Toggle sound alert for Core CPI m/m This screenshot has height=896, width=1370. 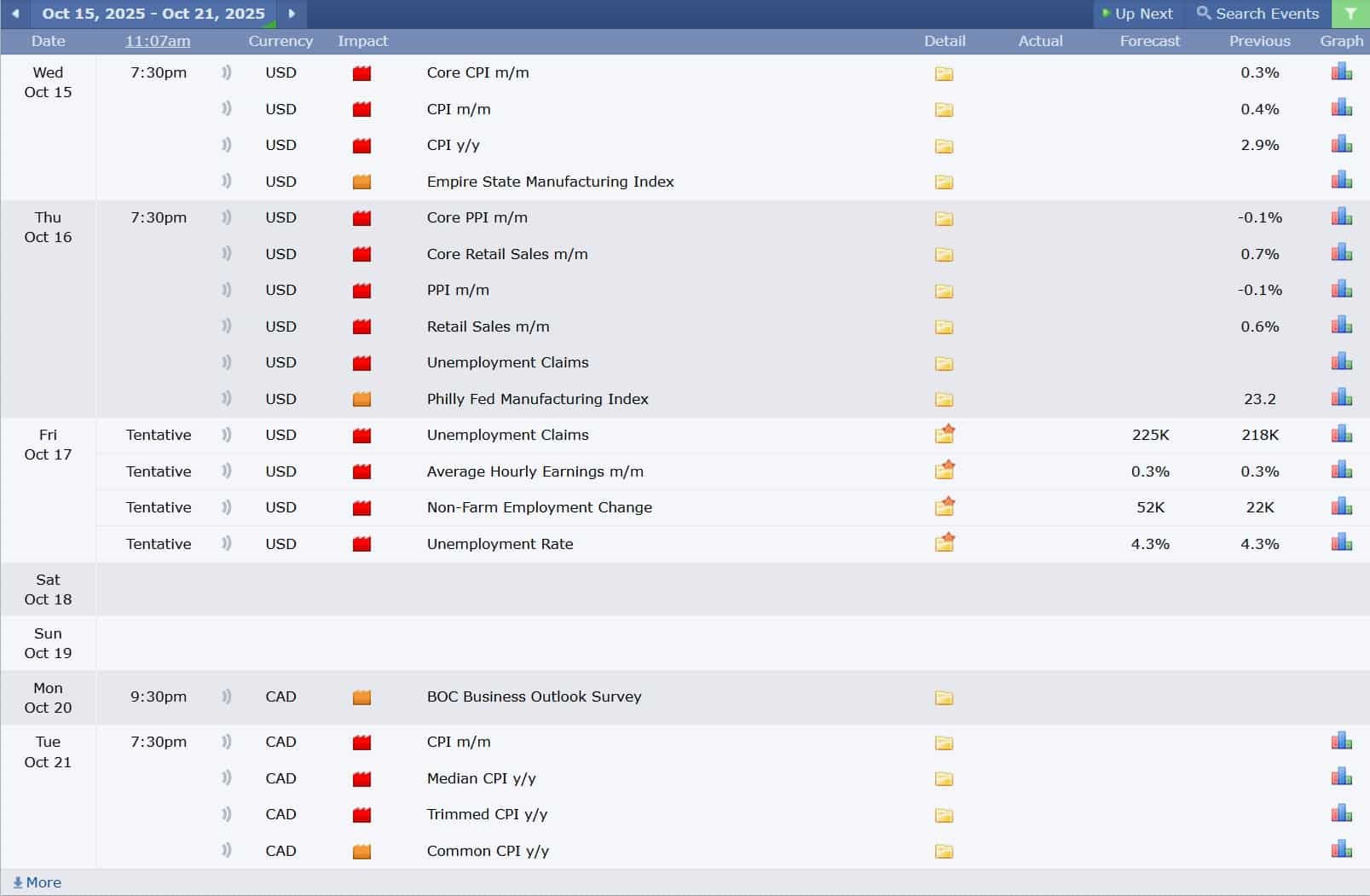coord(226,72)
